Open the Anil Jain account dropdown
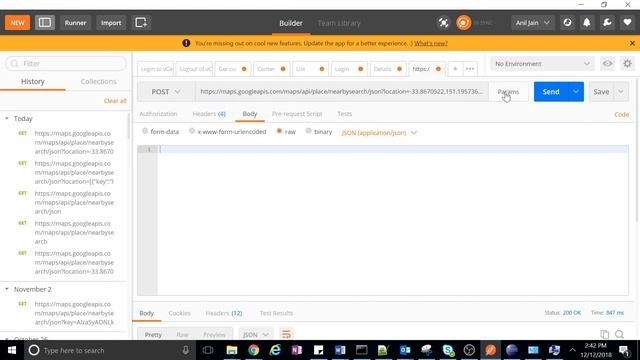This screenshot has width=640, height=360. (532, 23)
